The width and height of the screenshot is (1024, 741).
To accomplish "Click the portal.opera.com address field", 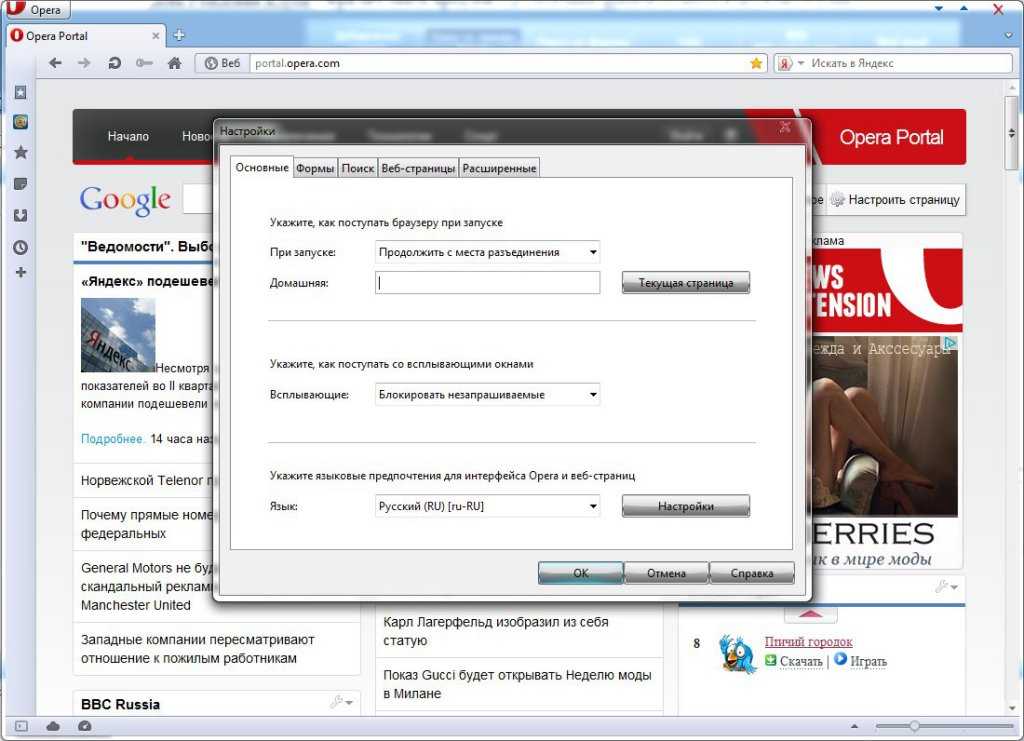I will click(x=499, y=63).
